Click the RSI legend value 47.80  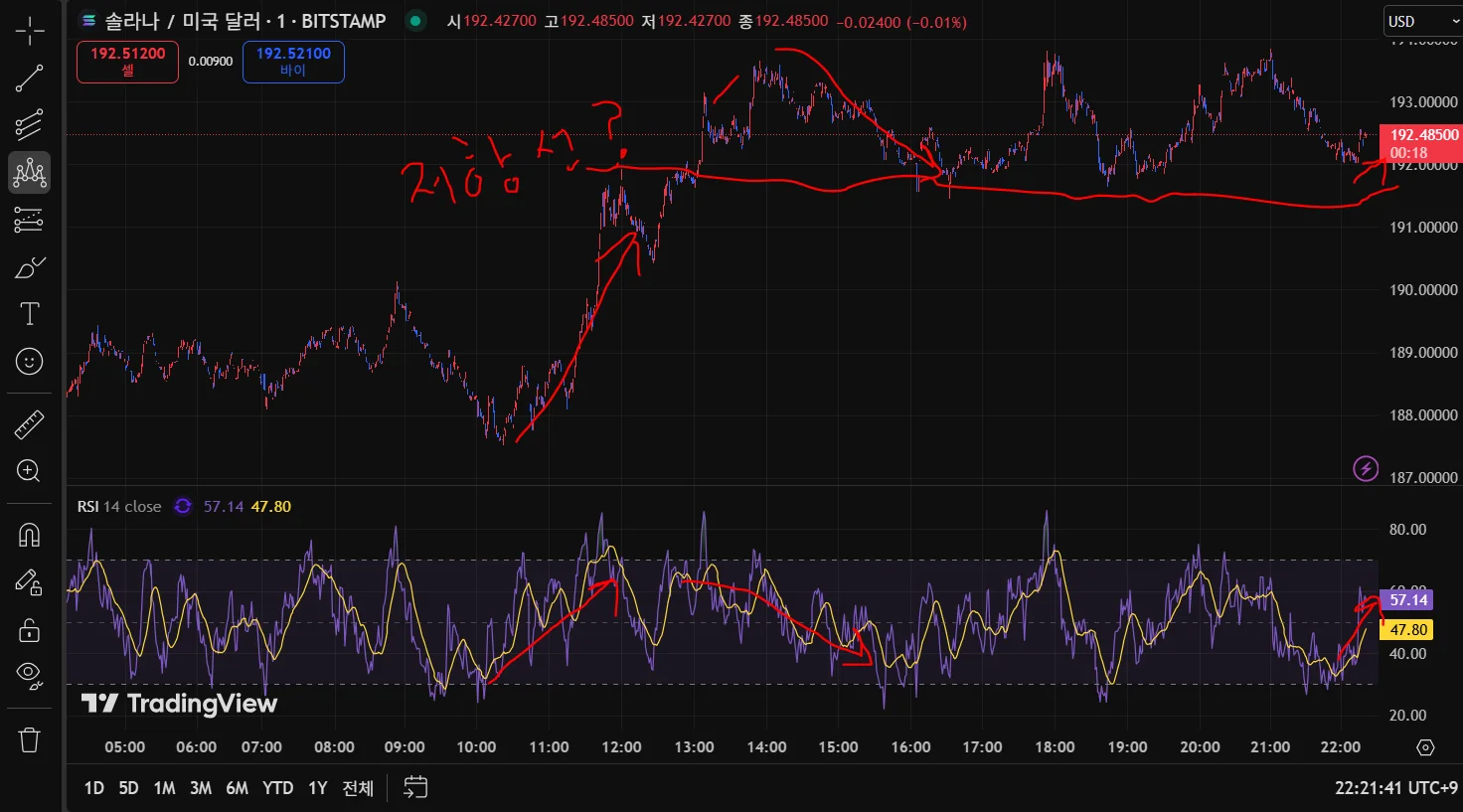pyautogui.click(x=271, y=507)
